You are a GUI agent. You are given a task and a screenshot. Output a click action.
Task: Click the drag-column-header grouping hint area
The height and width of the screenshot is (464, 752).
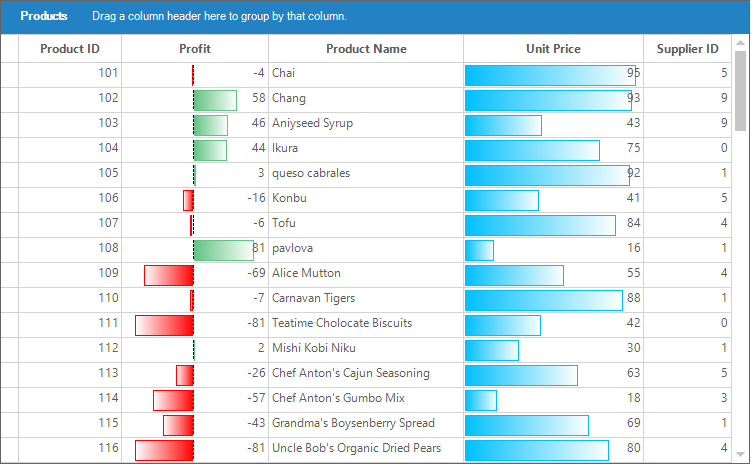coord(219,17)
